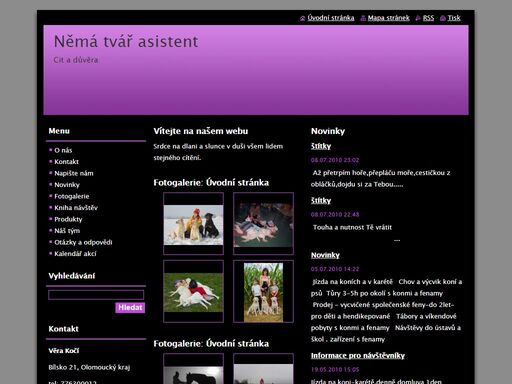
Task: Open Informace pro návštěvníky article
Action: (x=358, y=356)
